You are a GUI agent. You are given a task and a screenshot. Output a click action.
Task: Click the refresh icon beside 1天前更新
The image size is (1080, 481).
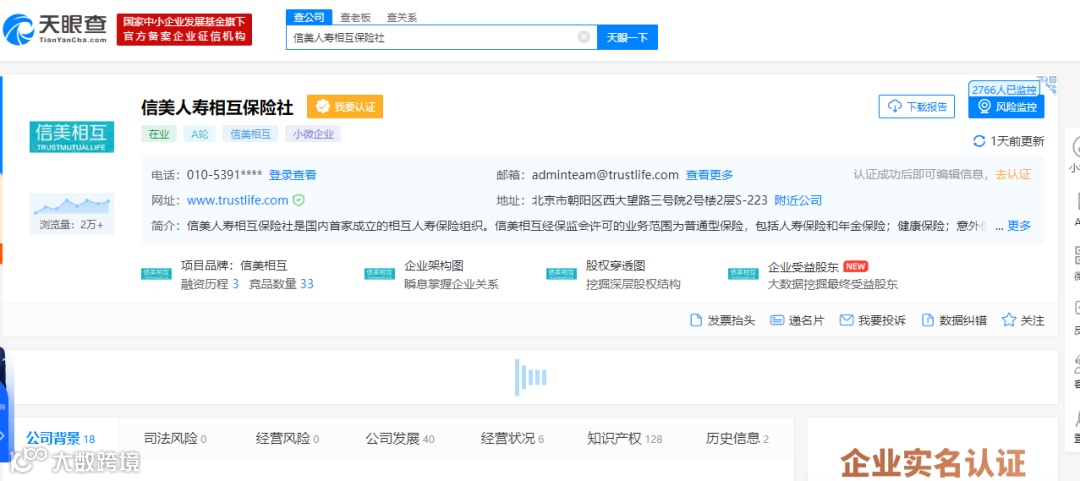(979, 141)
